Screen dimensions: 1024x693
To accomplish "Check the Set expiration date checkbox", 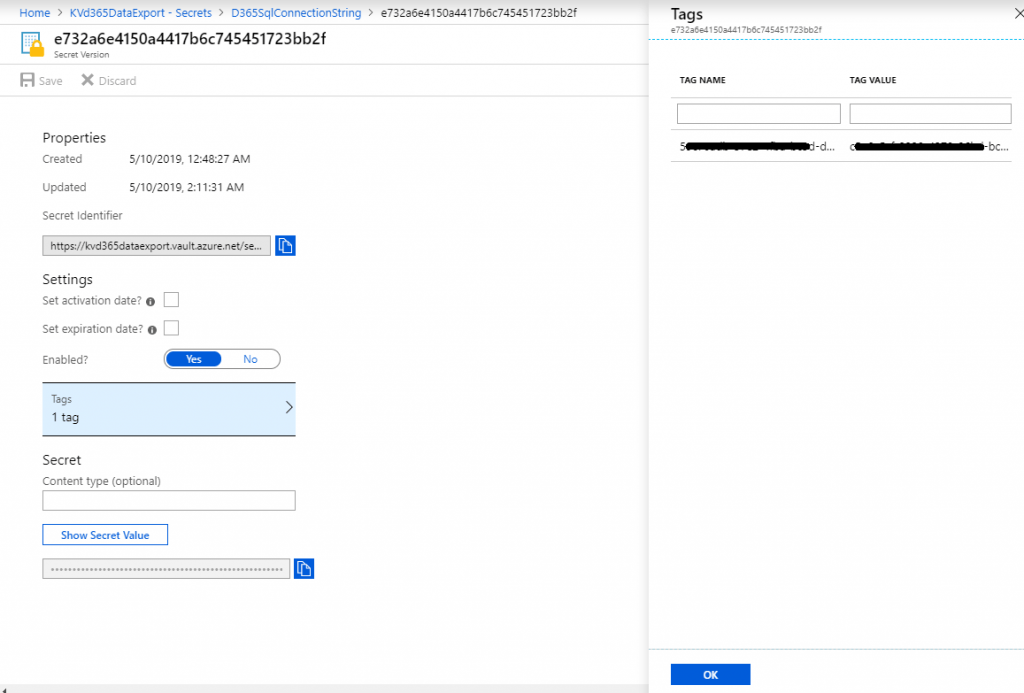I will click(x=171, y=328).
